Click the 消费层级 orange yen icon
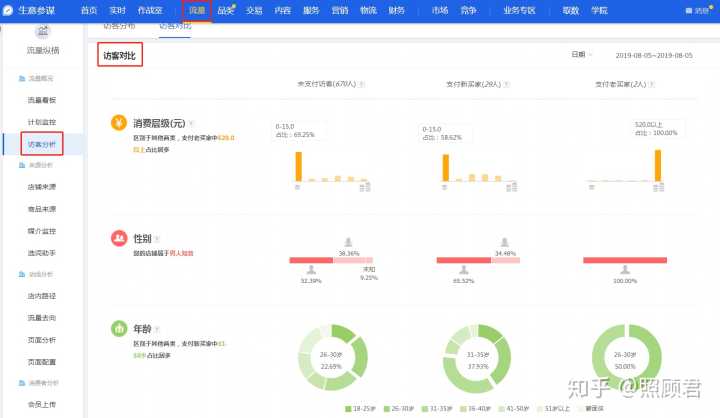 click(x=119, y=123)
